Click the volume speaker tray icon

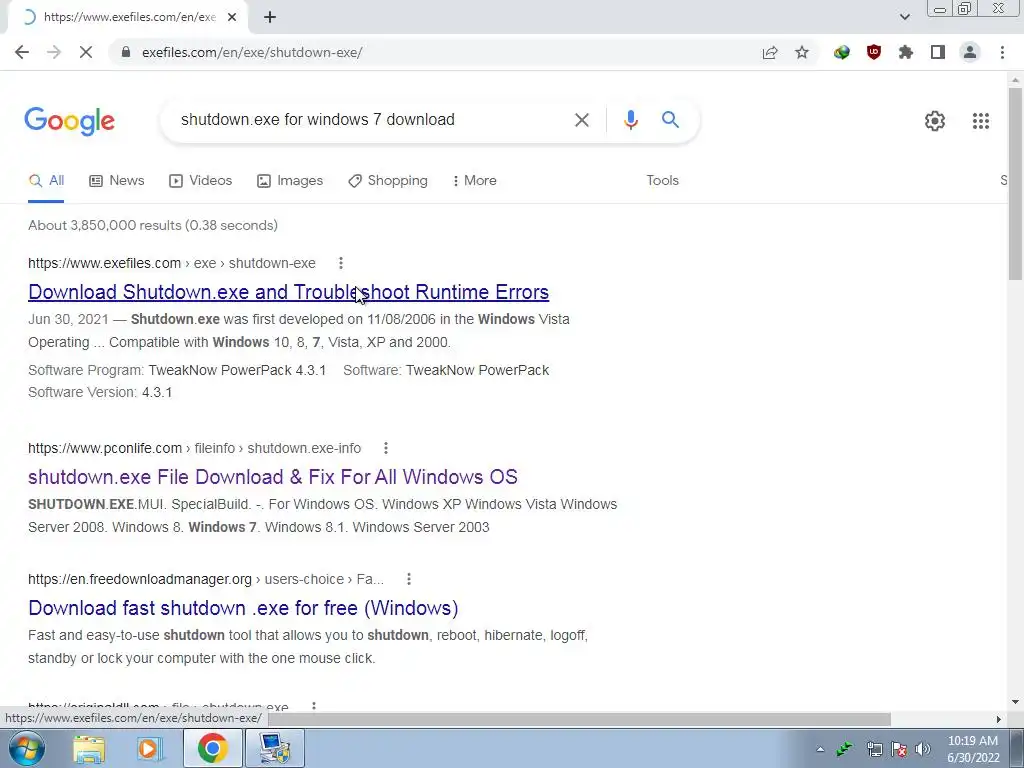pos(922,749)
